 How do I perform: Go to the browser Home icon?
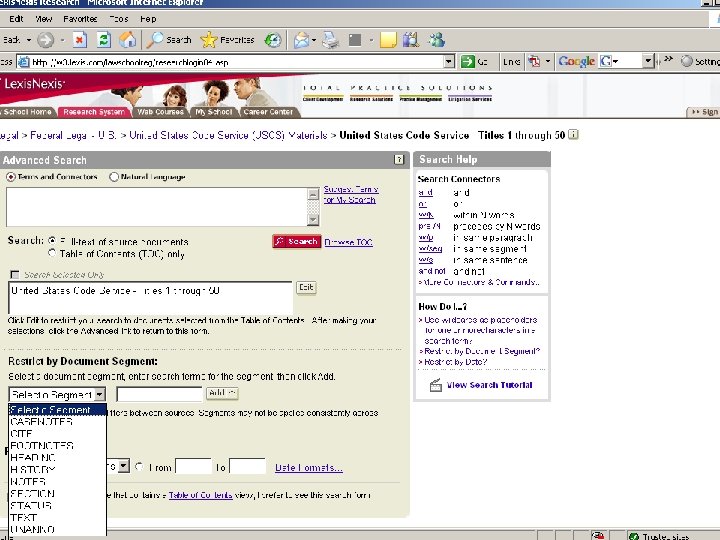click(128, 40)
